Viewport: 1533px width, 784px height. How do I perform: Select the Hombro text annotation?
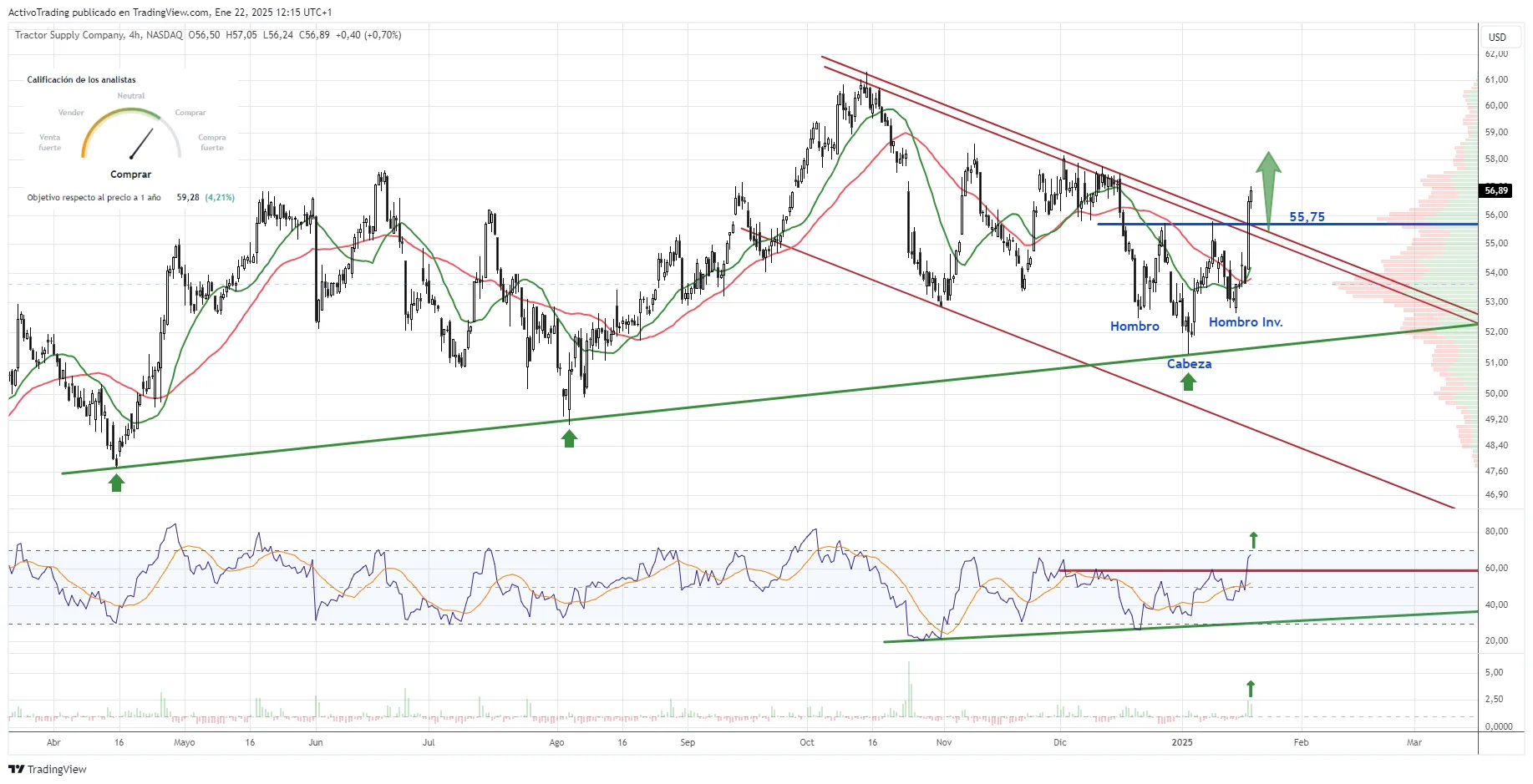1134,326
